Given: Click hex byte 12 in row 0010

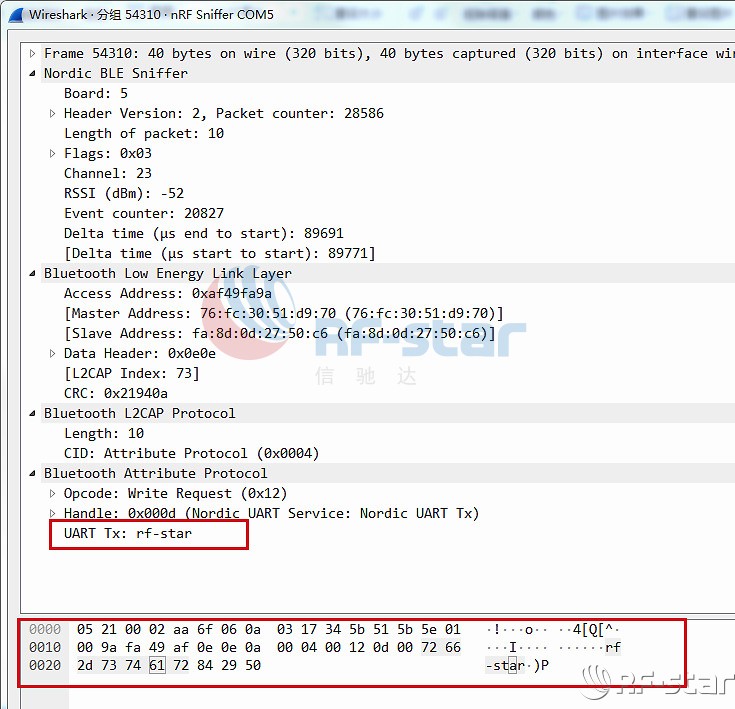Looking at the screenshot, I should click(357, 648).
